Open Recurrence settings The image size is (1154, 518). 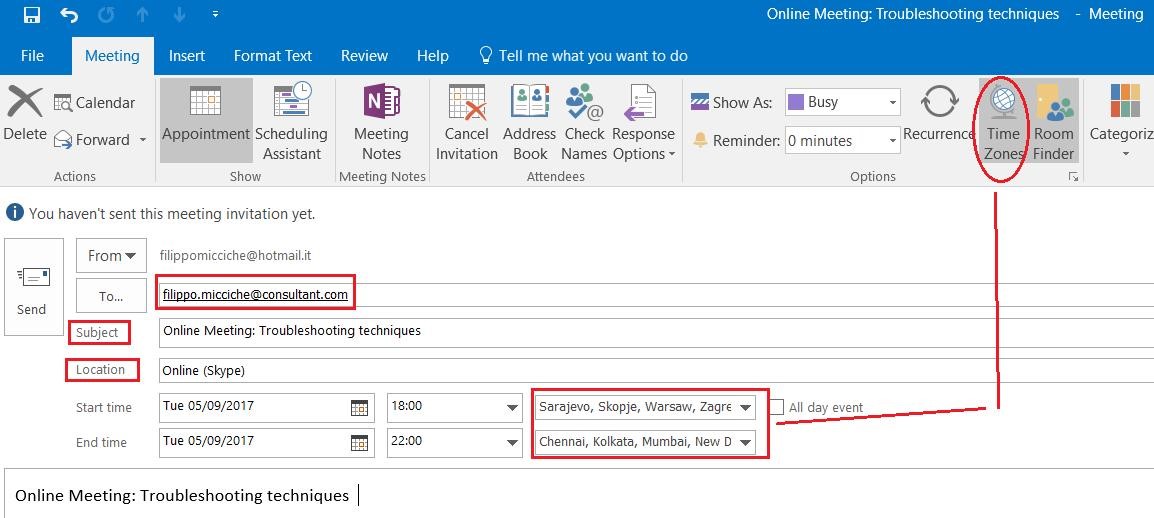(938, 114)
